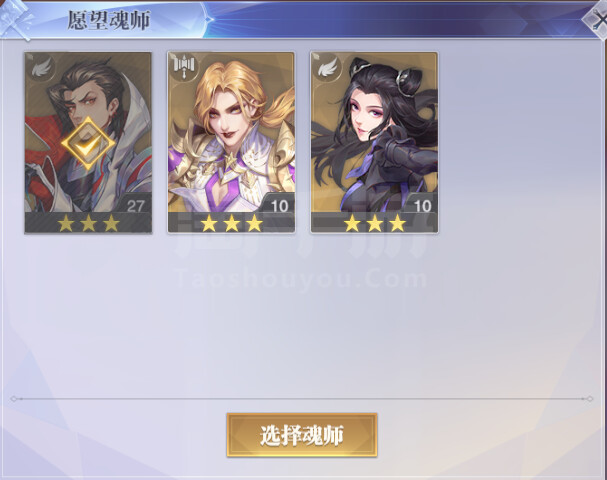607x480 pixels.
Task: Click the pillar class icon on the blonde hero card
Action: 185,67
